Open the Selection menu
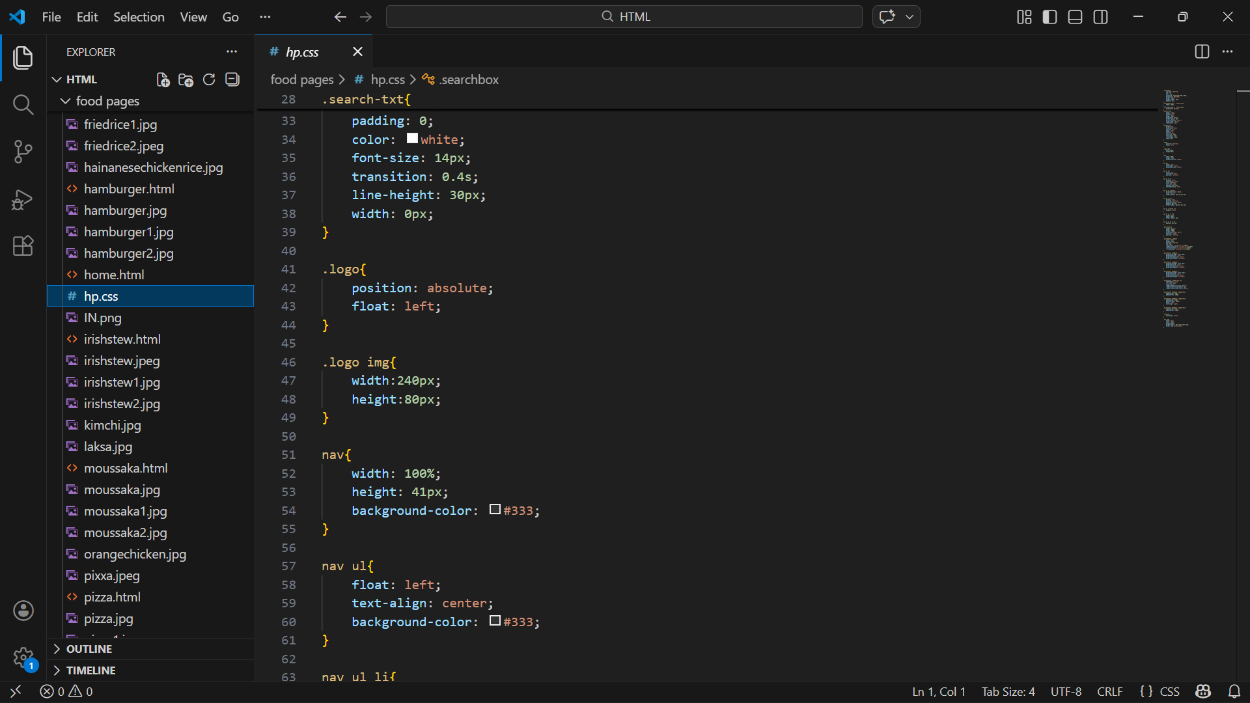Image resolution: width=1250 pixels, height=703 pixels. (x=138, y=17)
